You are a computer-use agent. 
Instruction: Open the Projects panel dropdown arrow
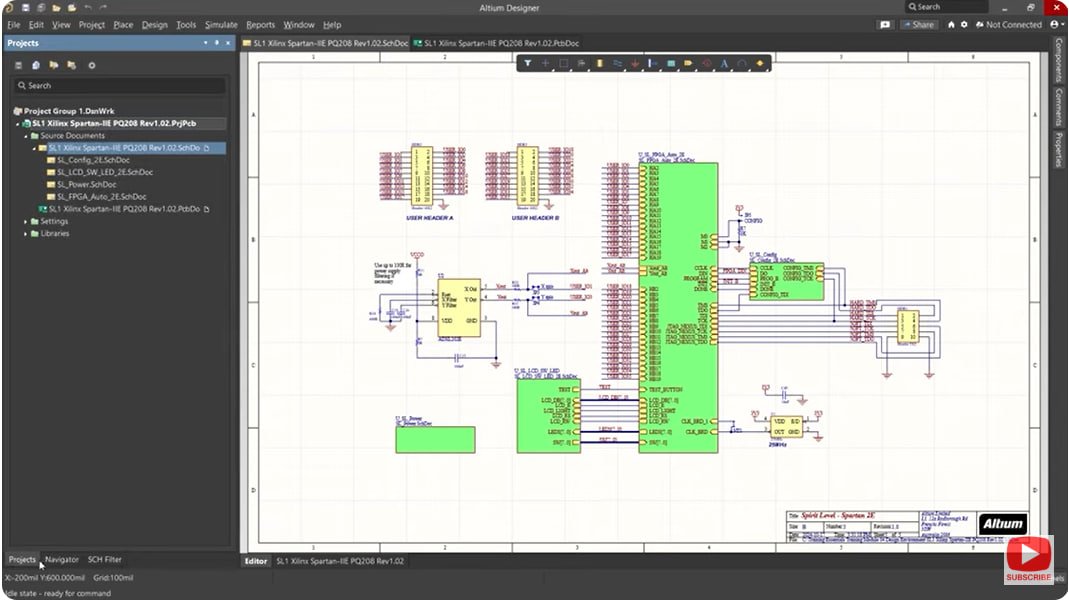pos(204,43)
